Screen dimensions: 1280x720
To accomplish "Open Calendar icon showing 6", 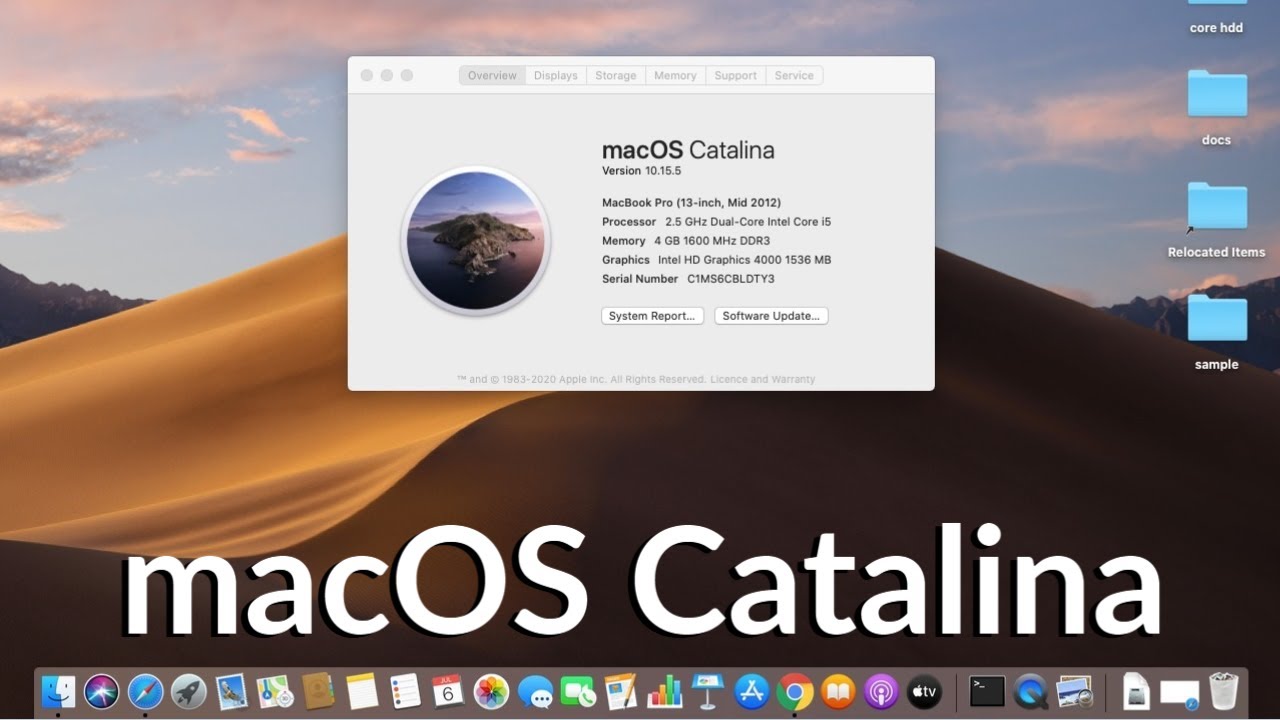I will pos(448,691).
